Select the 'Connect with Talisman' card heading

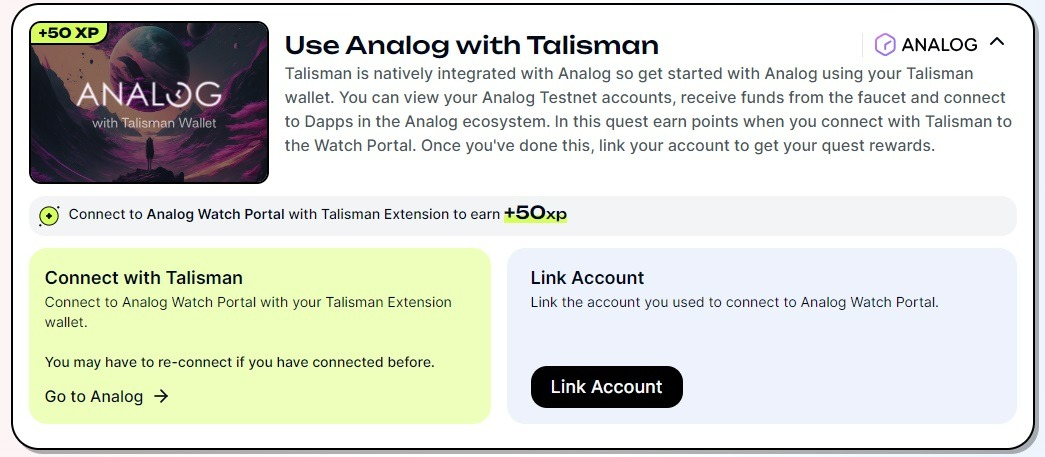coord(144,278)
